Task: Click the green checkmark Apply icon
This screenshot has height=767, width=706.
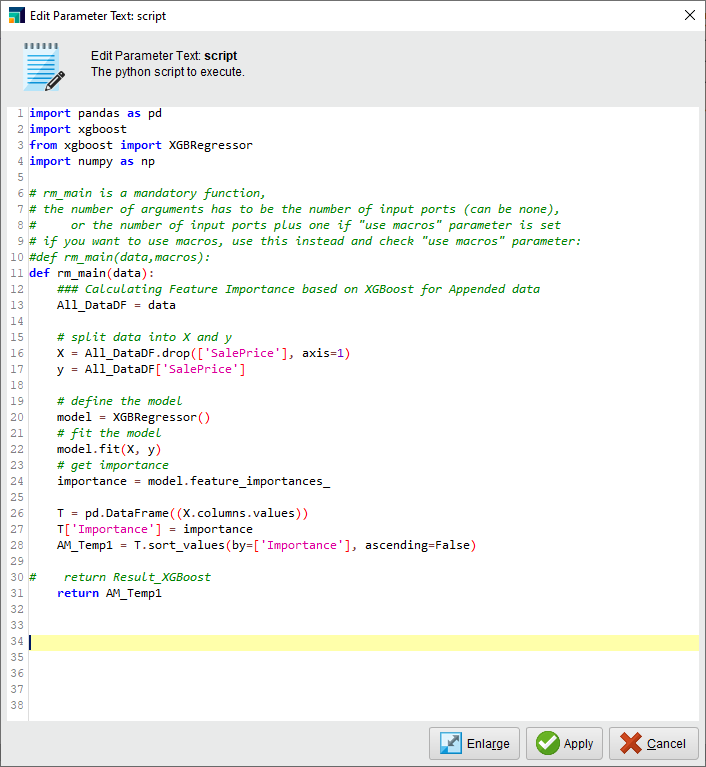Action: [x=547, y=743]
